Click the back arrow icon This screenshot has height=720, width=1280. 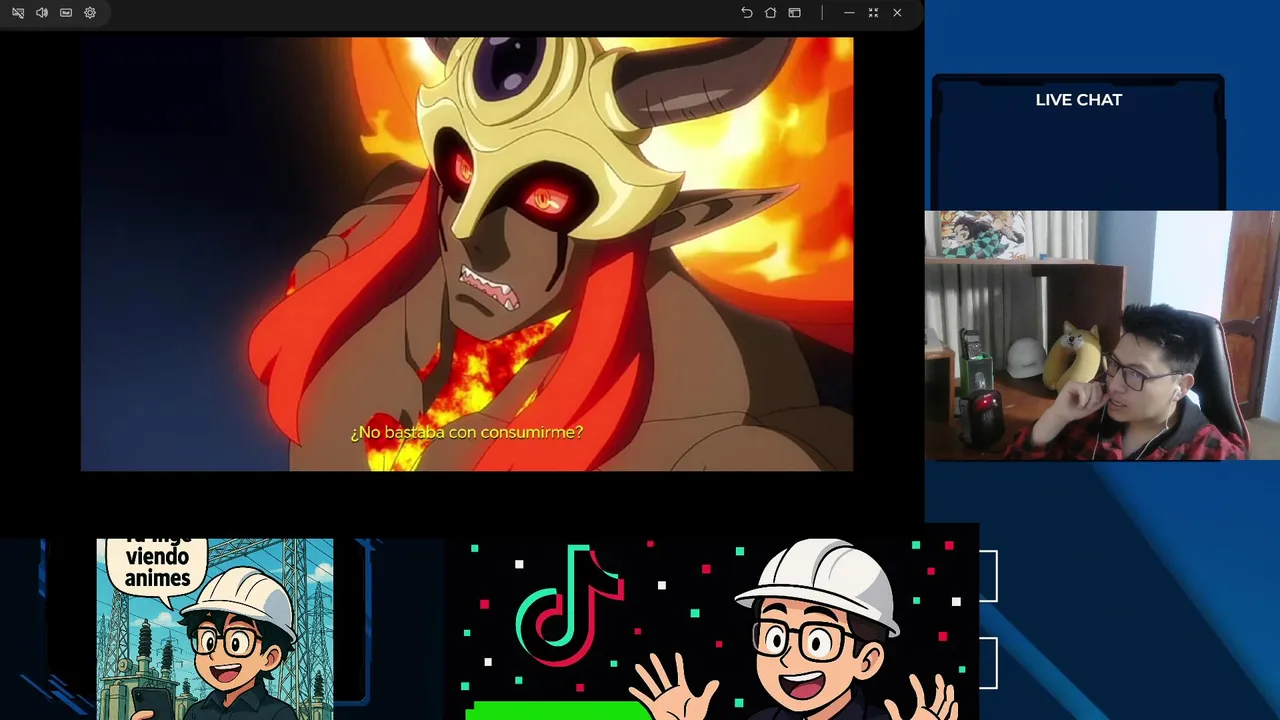(746, 13)
